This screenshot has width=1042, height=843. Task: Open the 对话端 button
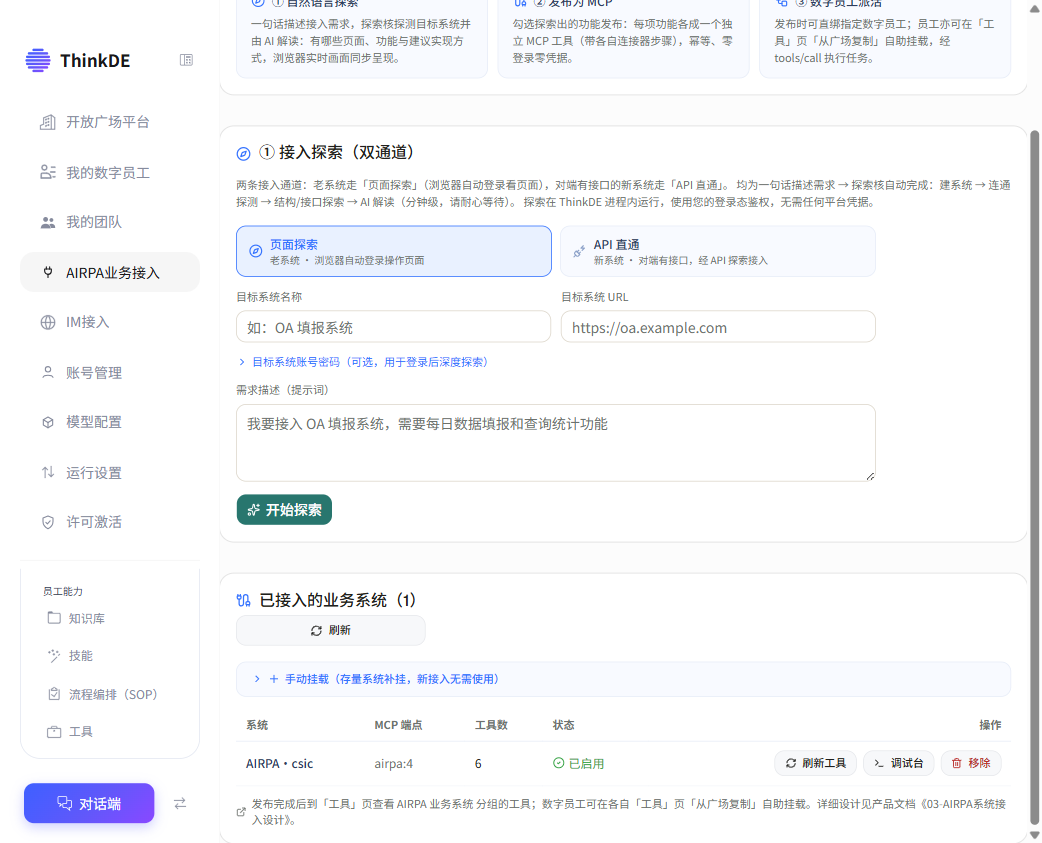[89, 804]
